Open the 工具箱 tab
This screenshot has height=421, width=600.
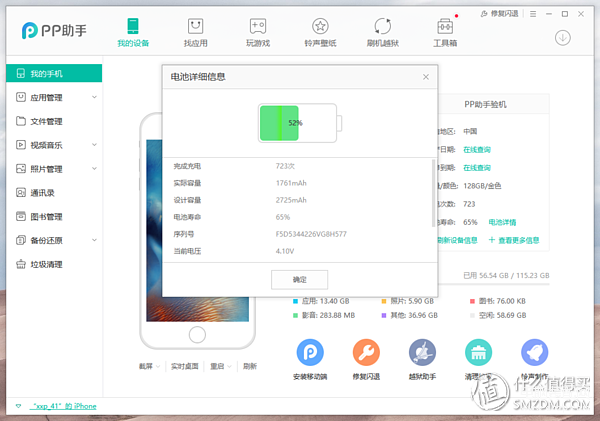coord(445,33)
